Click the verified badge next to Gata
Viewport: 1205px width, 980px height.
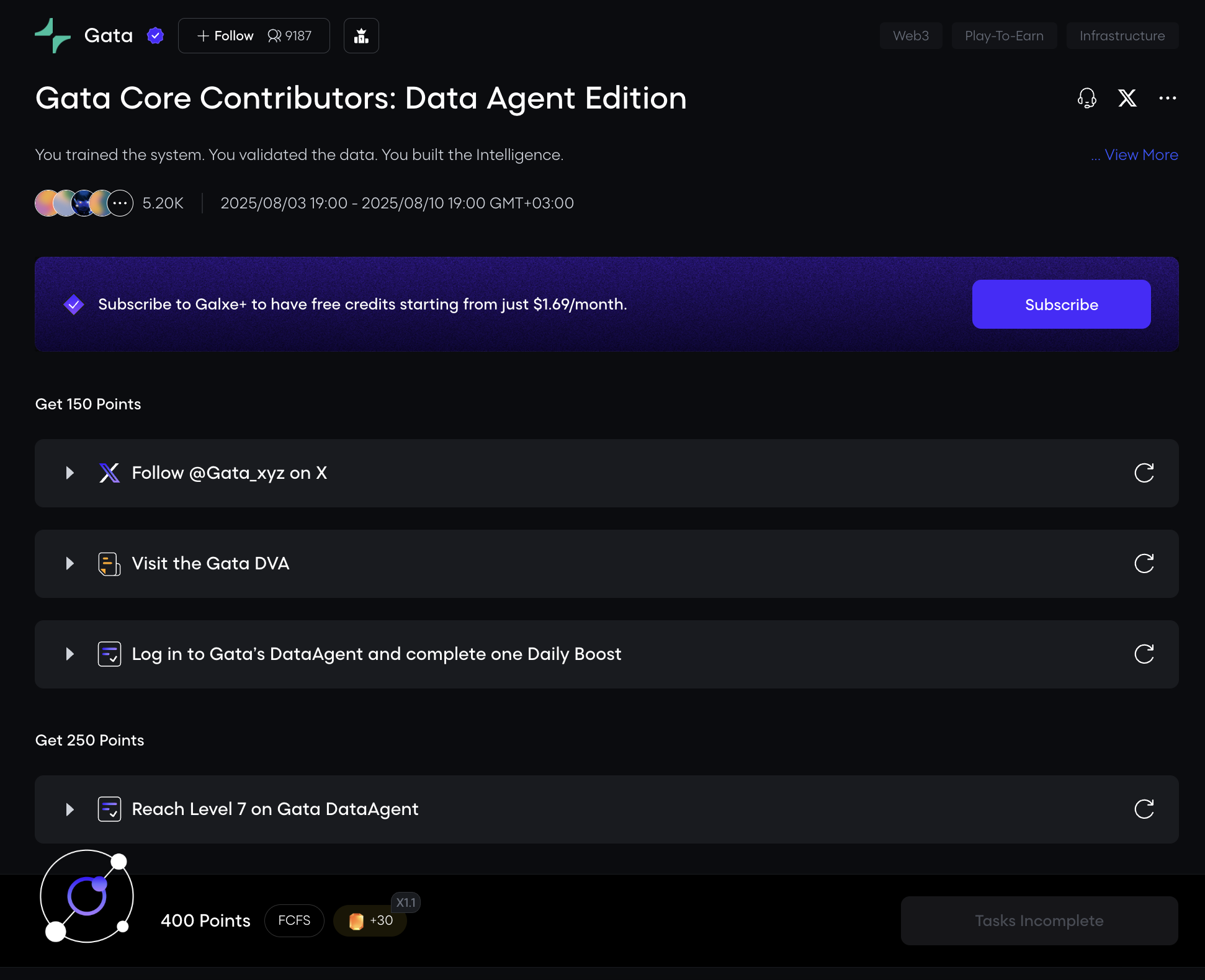click(x=155, y=35)
